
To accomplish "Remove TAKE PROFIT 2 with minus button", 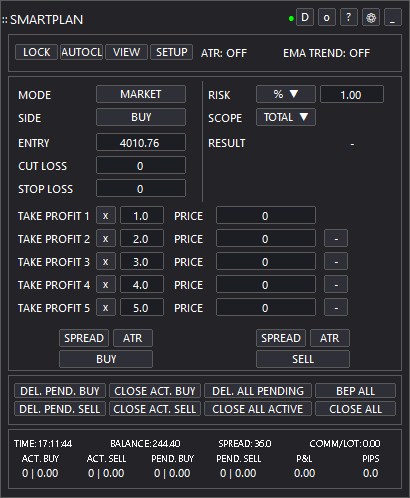I will click(x=336, y=238).
